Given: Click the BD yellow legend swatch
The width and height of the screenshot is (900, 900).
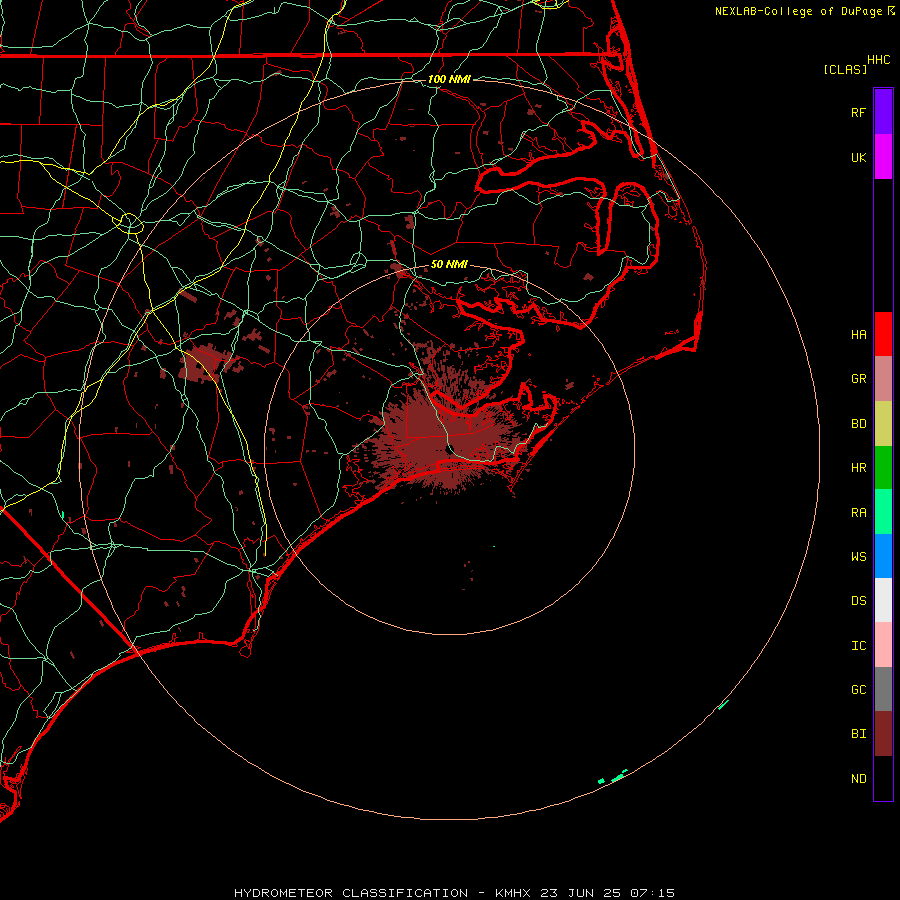Looking at the screenshot, I should pyautogui.click(x=883, y=424).
